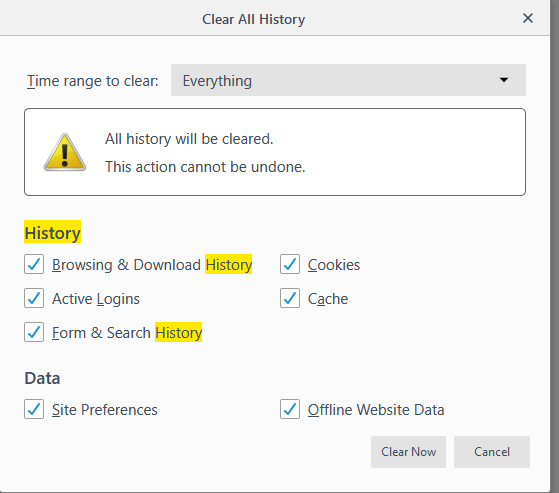Screen dimensions: 559x493
Task: Click the highlighted History section heading
Action: [x=52, y=233]
